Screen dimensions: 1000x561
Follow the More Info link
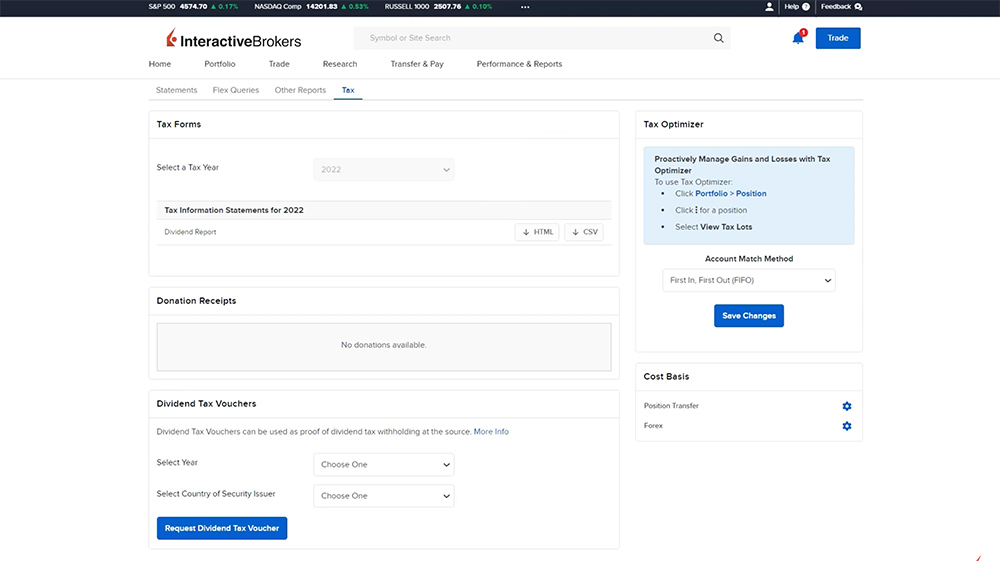(491, 432)
